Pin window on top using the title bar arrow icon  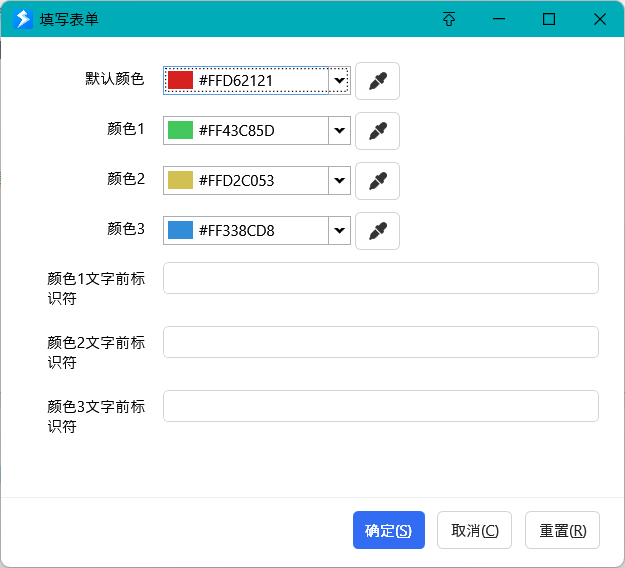tap(449, 19)
